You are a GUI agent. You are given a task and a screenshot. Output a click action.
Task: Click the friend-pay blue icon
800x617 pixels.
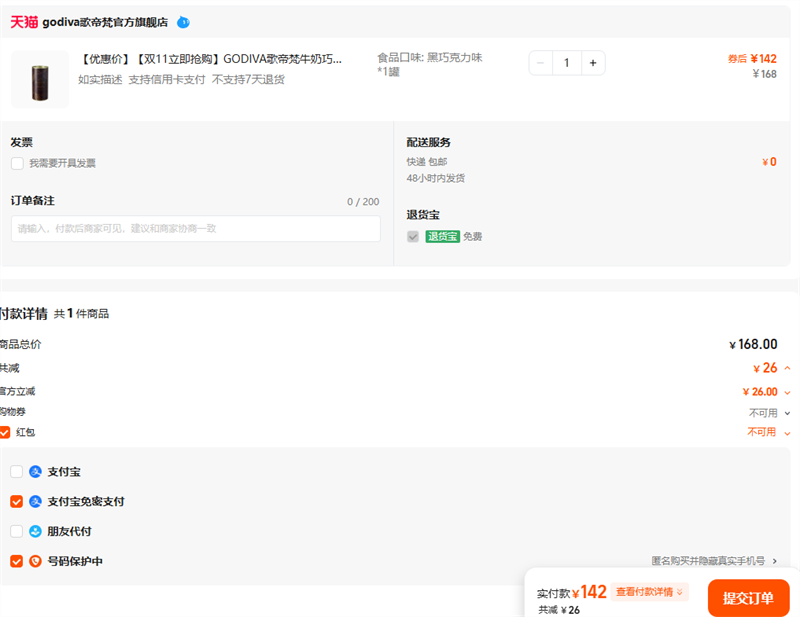[35, 531]
